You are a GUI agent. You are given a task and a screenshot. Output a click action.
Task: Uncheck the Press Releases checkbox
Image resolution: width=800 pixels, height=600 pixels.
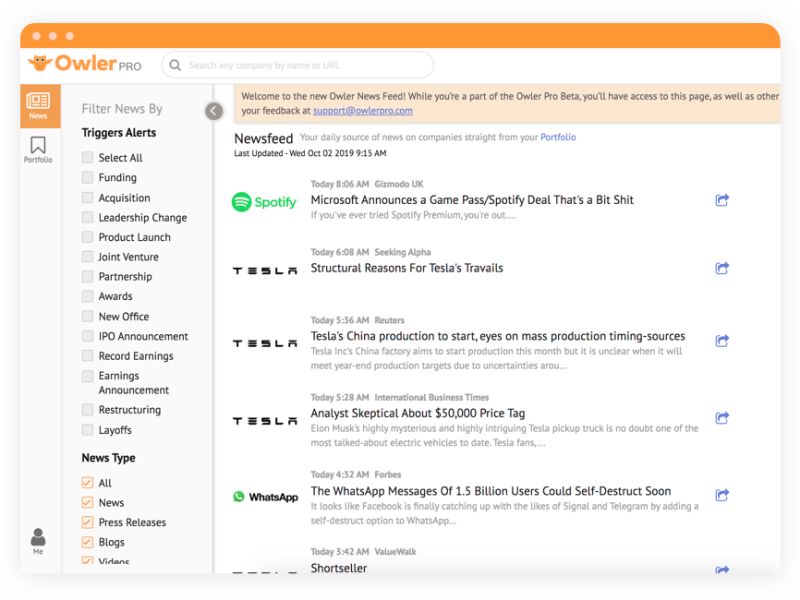(x=88, y=522)
